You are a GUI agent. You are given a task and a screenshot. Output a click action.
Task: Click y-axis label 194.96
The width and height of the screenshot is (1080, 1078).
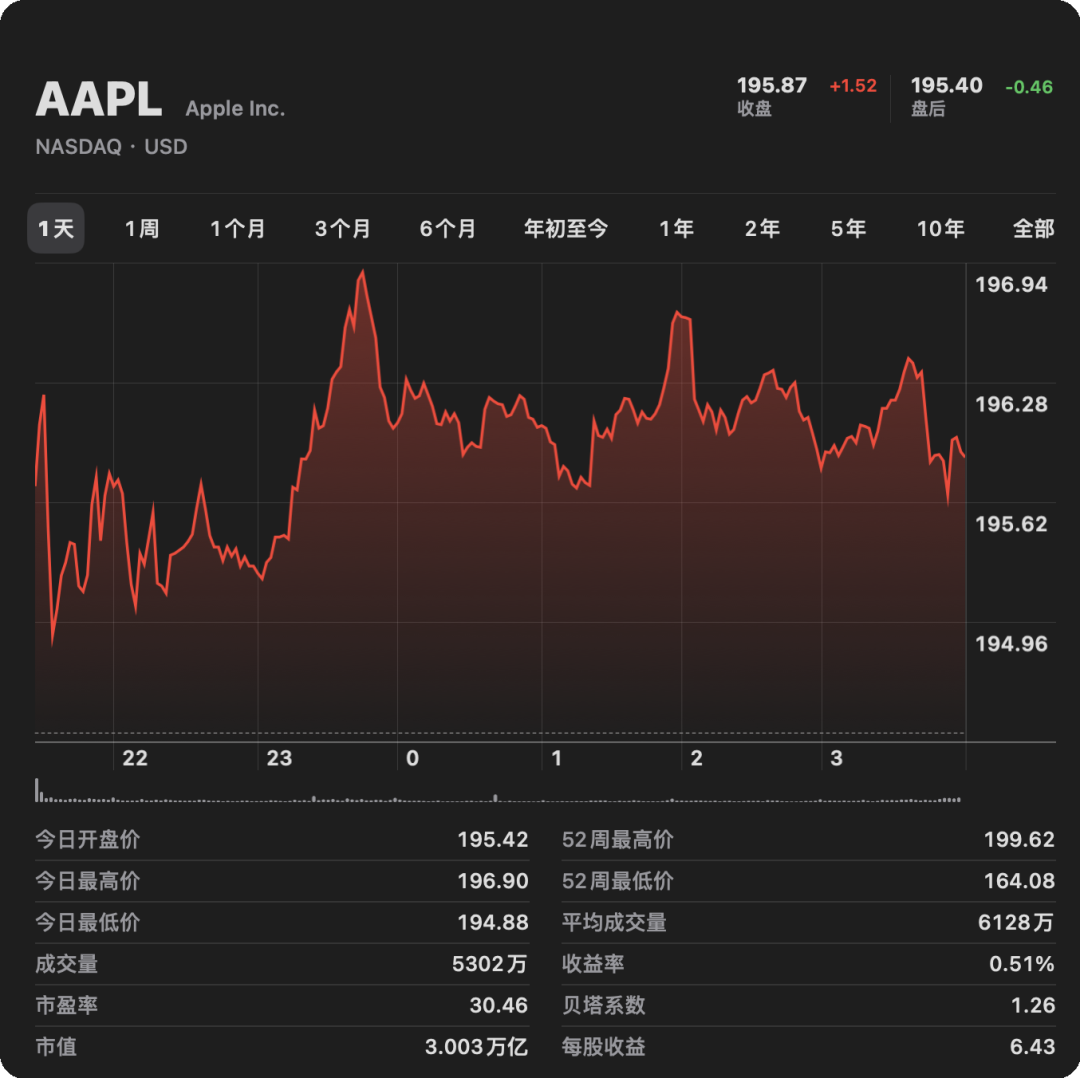coord(1011,644)
